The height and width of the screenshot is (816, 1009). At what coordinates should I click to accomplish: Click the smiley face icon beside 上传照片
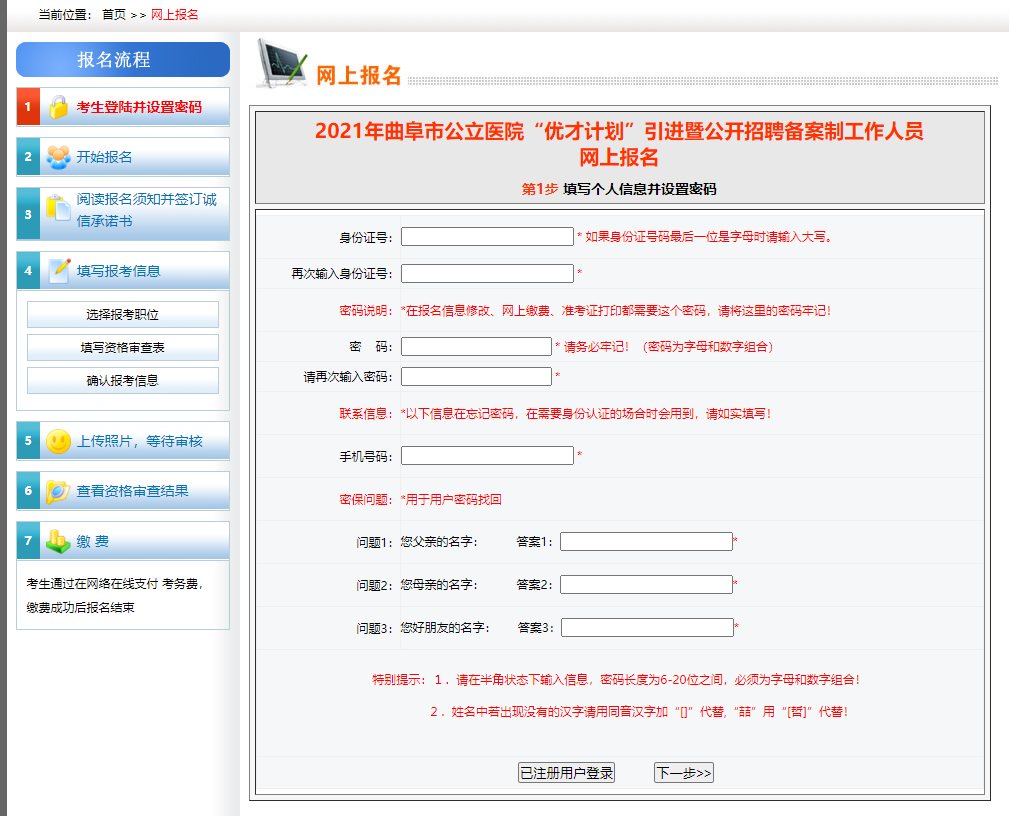pyautogui.click(x=59, y=441)
